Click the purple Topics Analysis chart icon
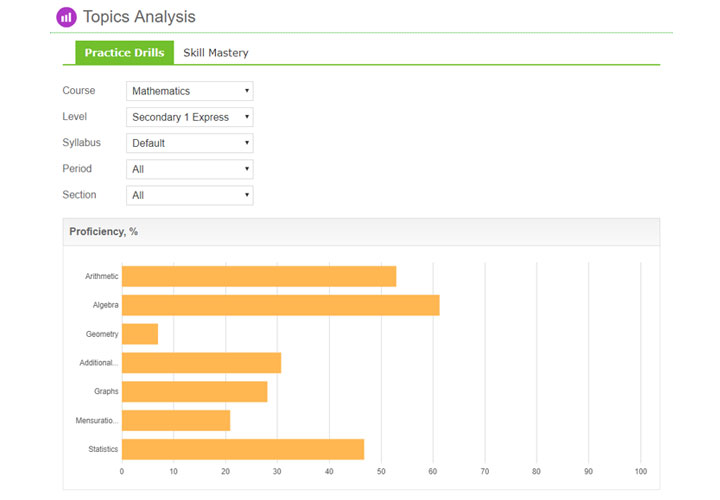This screenshot has height=500, width=720. [66, 17]
